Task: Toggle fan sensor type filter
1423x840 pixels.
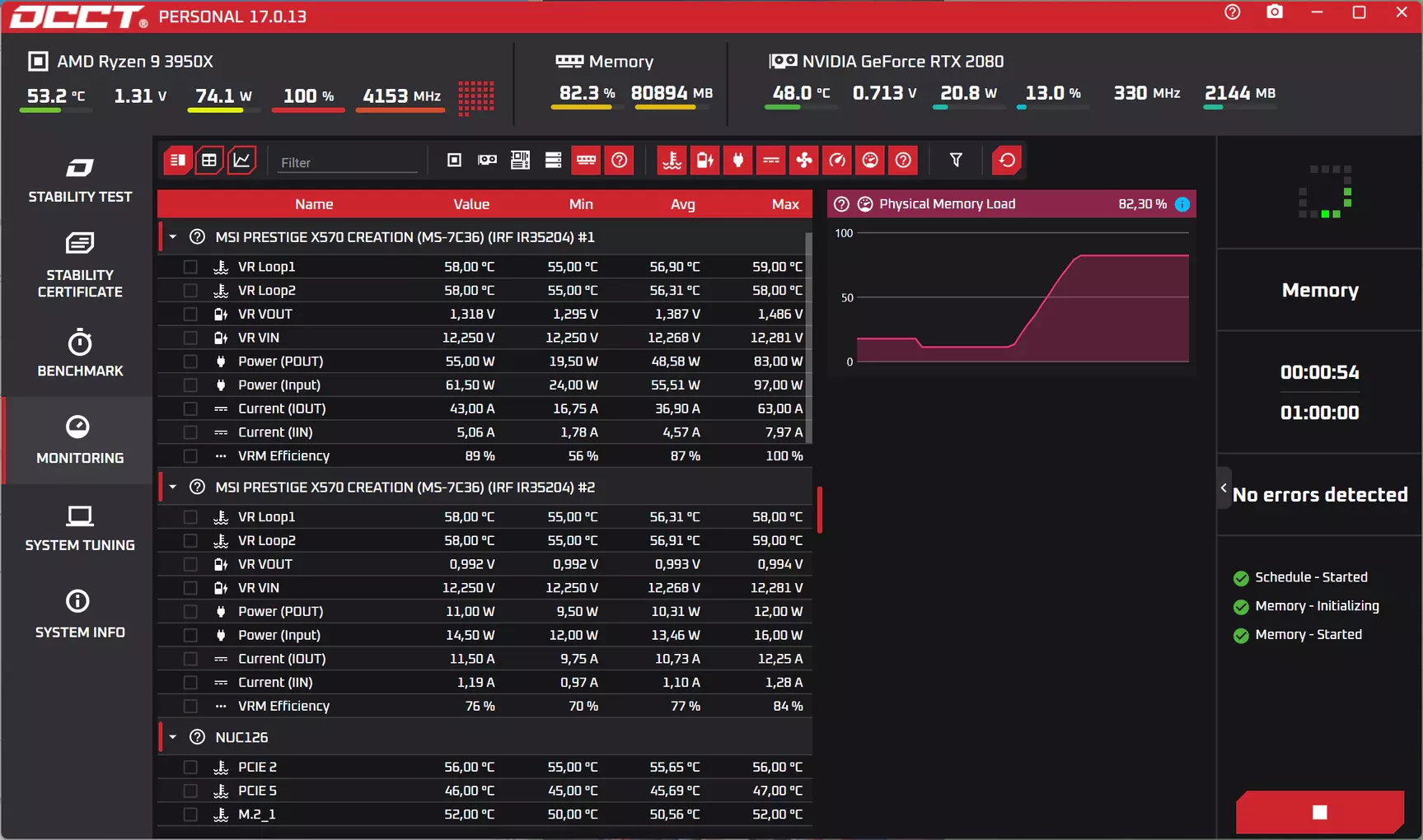Action: pos(804,161)
